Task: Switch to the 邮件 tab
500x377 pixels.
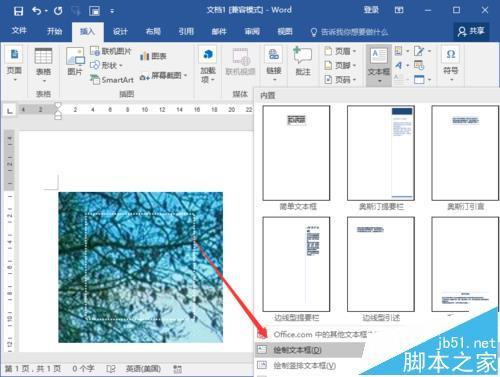Action: pos(219,31)
